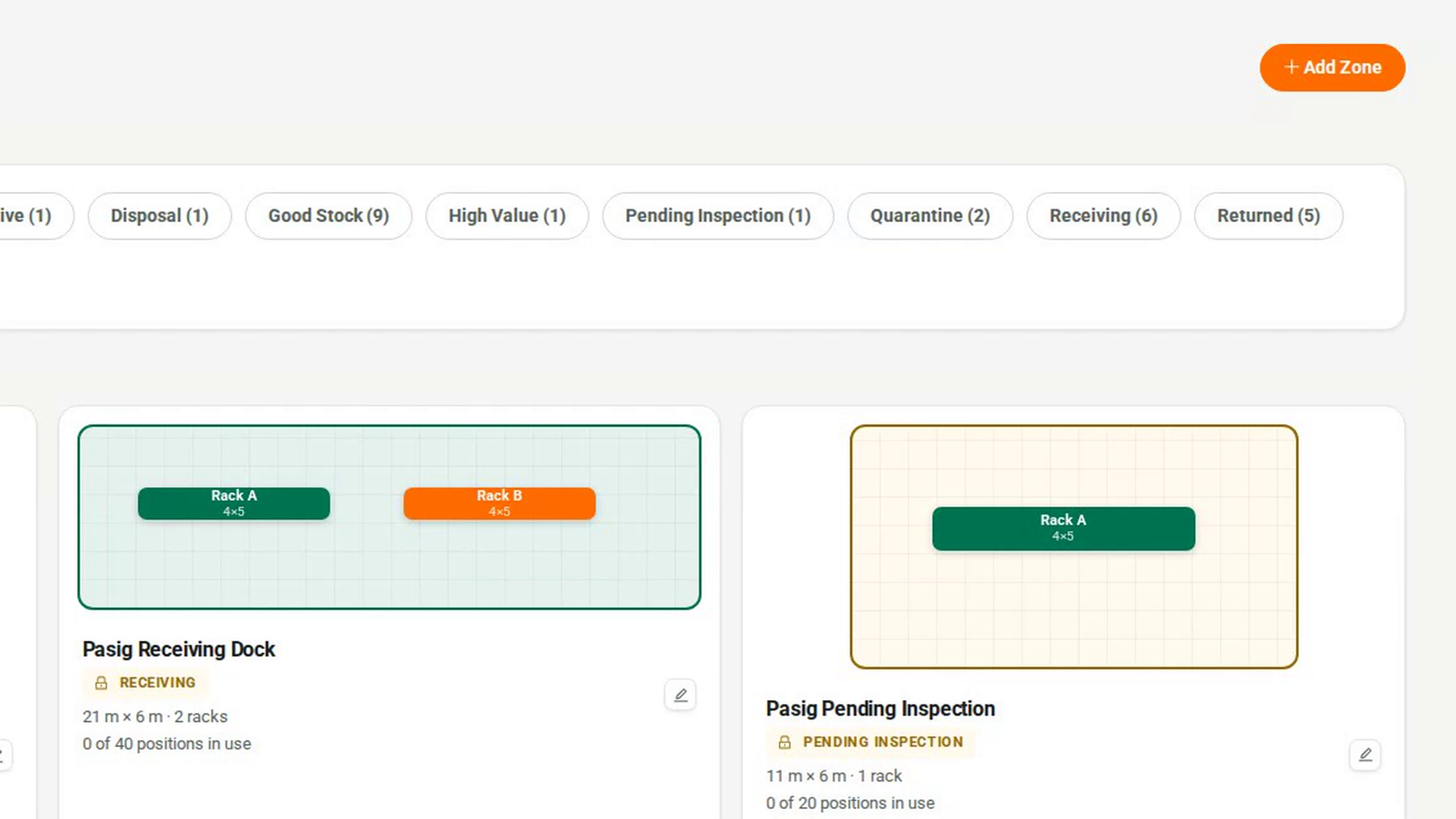The image size is (1456, 819).
Task: Click the PENDING INSPECTION status badge
Action: (871, 742)
